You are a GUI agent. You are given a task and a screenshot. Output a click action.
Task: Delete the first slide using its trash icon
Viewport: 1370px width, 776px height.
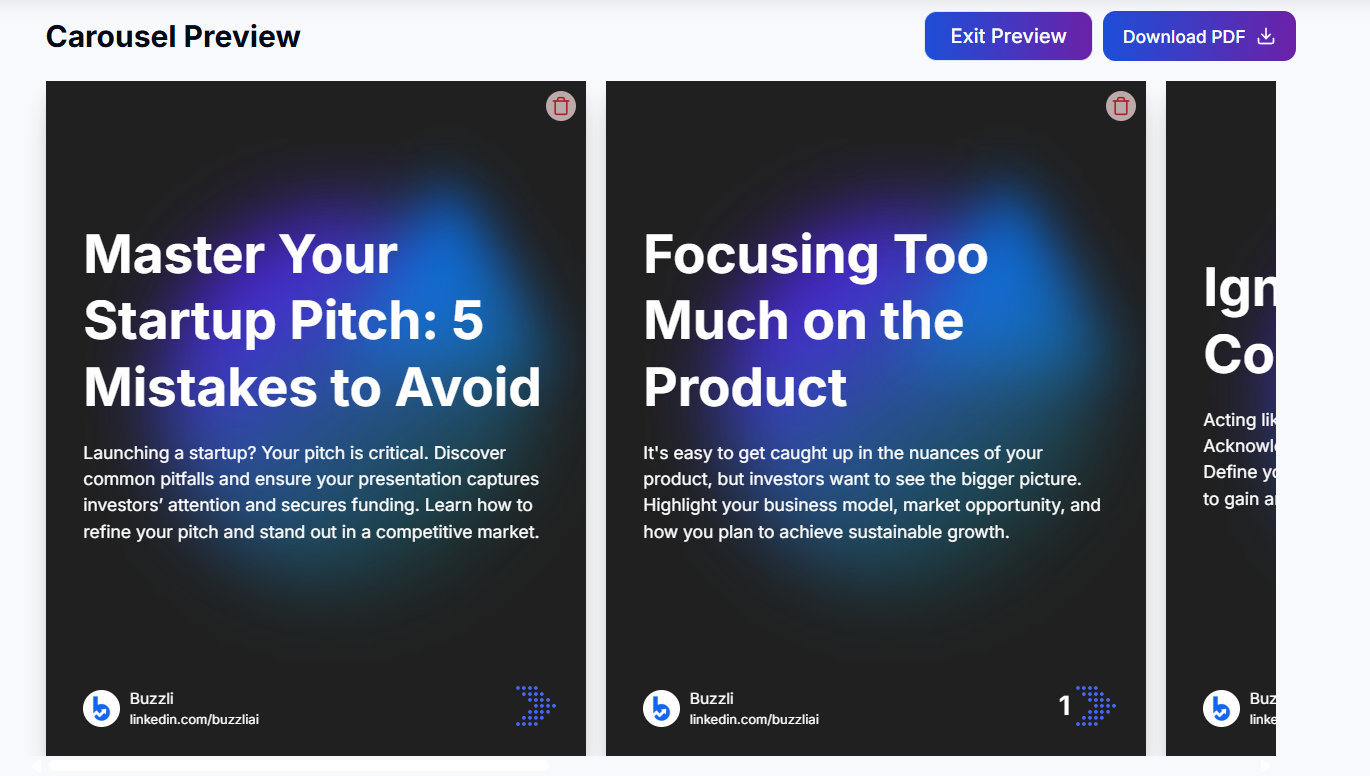pos(561,106)
